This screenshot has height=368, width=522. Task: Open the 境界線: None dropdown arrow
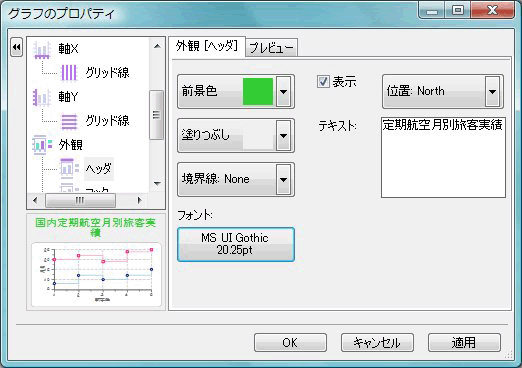click(284, 179)
